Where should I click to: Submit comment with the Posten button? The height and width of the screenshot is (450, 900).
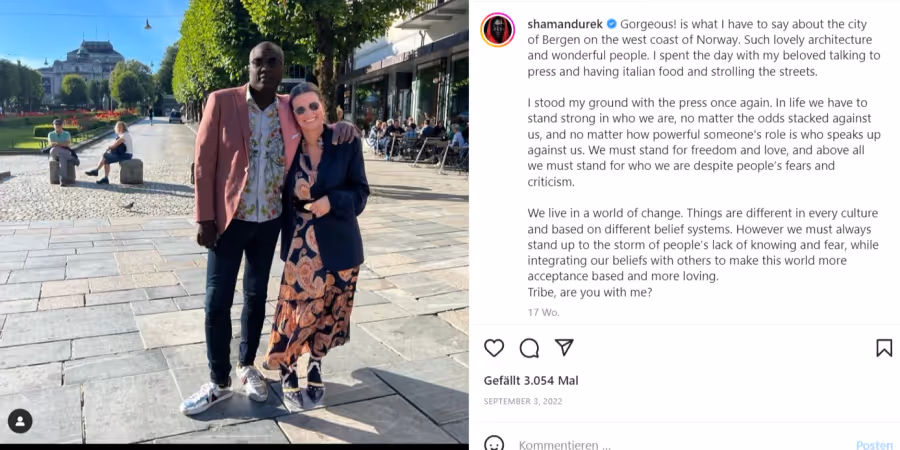click(x=874, y=445)
